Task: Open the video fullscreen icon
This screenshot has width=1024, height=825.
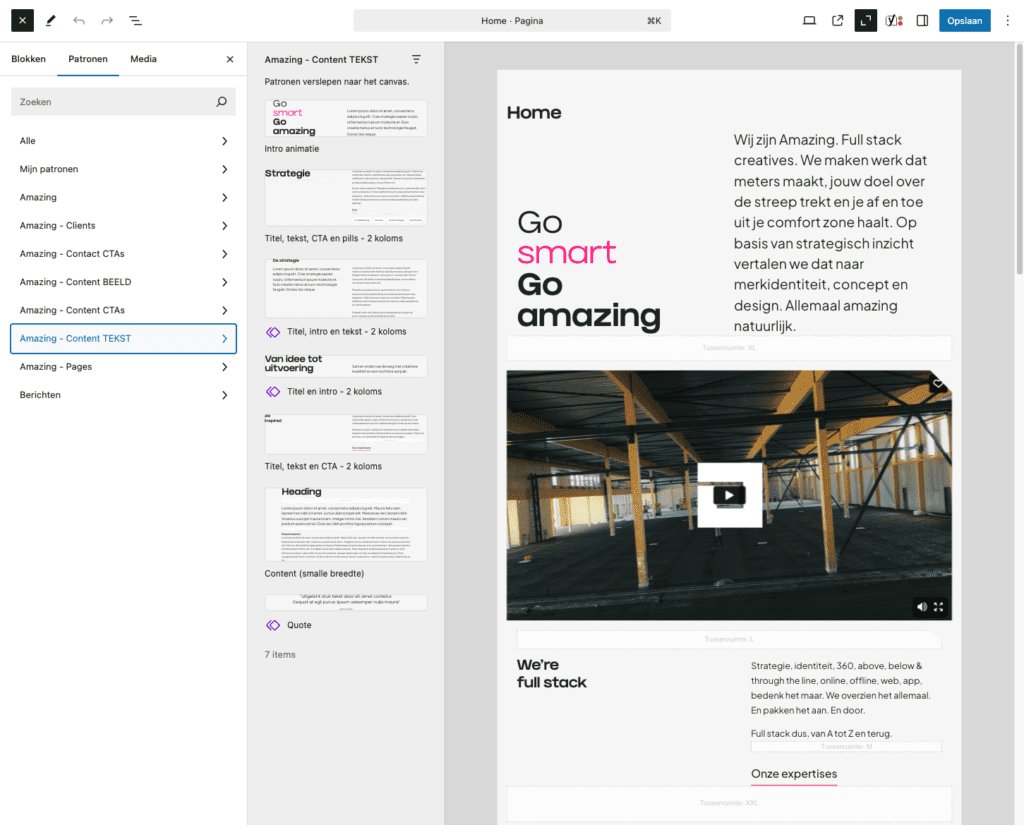Action: point(938,607)
